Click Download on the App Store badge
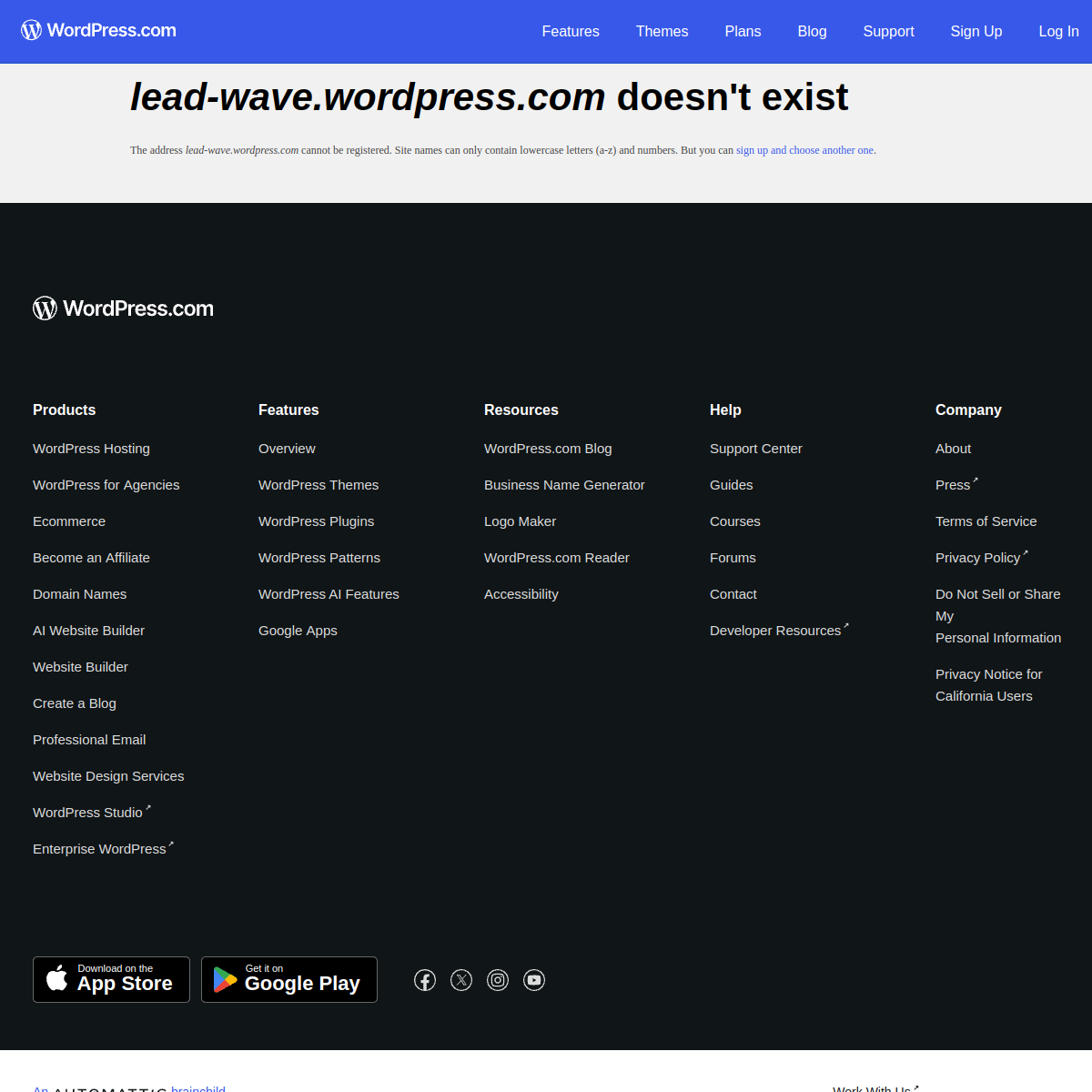This screenshot has height=1092, width=1092. (x=111, y=980)
